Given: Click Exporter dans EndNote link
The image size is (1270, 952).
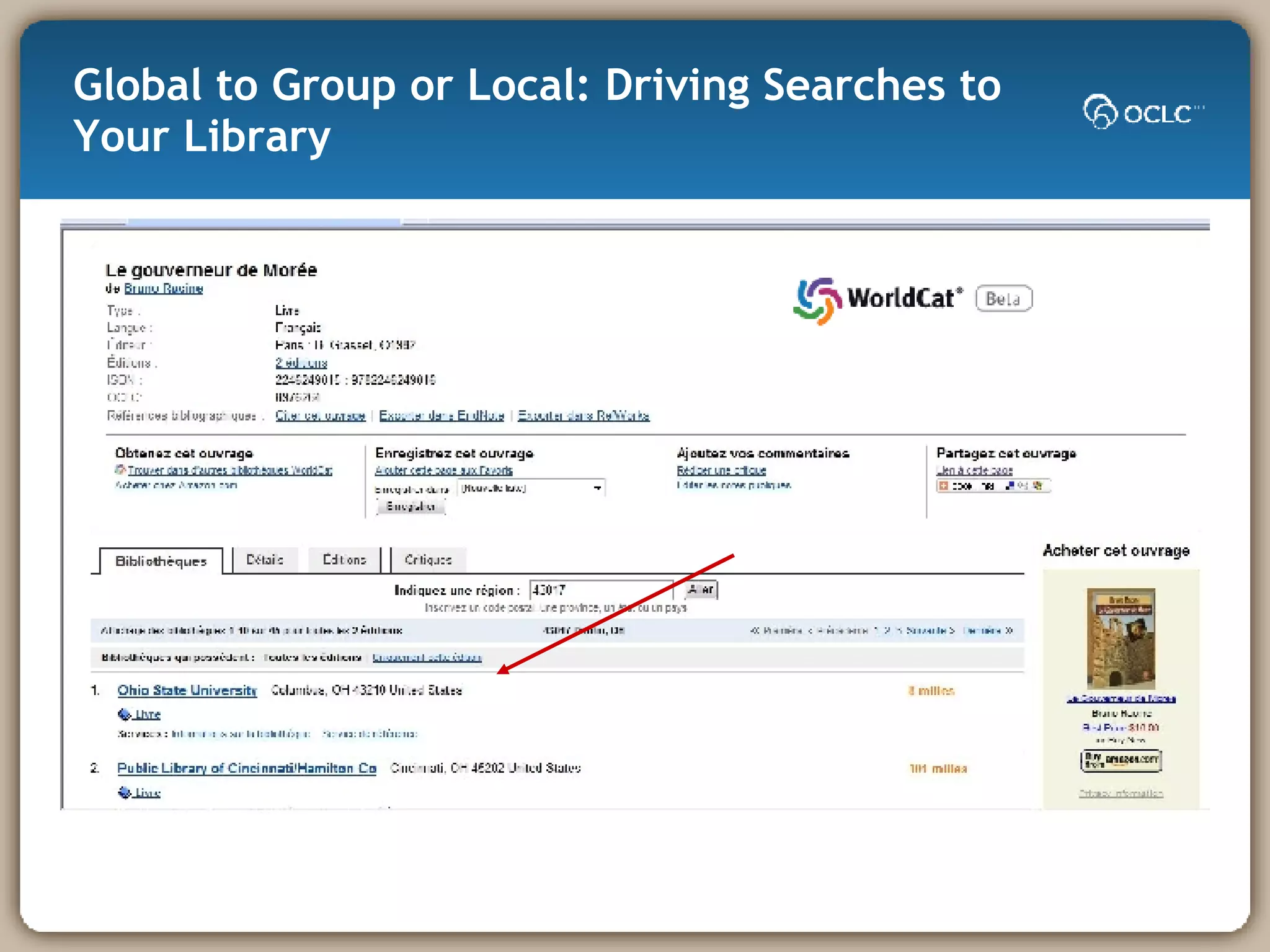Looking at the screenshot, I should click(442, 415).
